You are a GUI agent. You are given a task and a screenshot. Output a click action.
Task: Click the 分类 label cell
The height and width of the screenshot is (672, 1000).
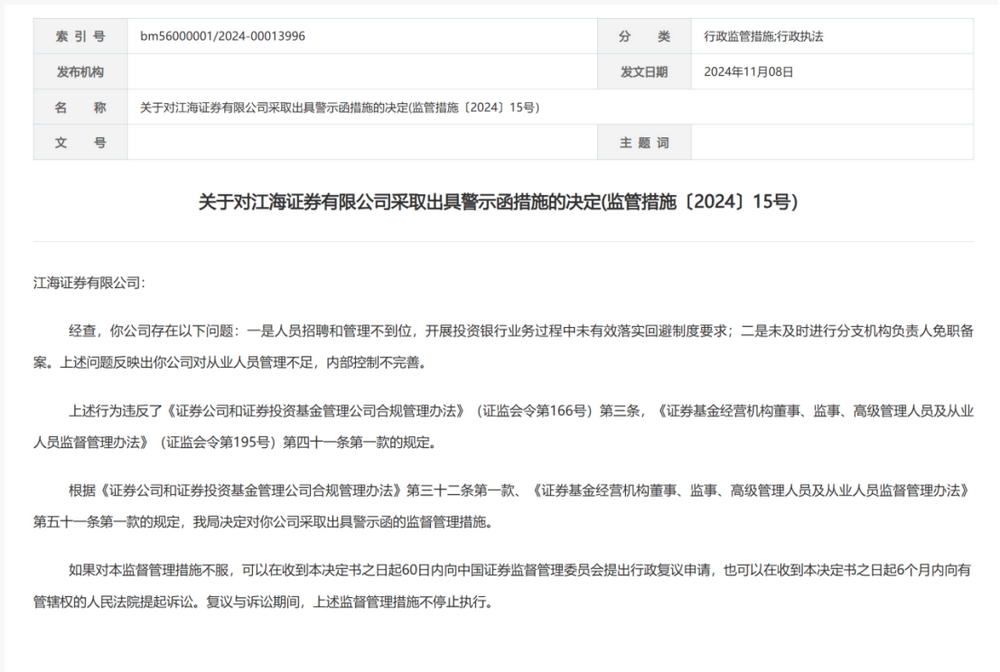644,36
